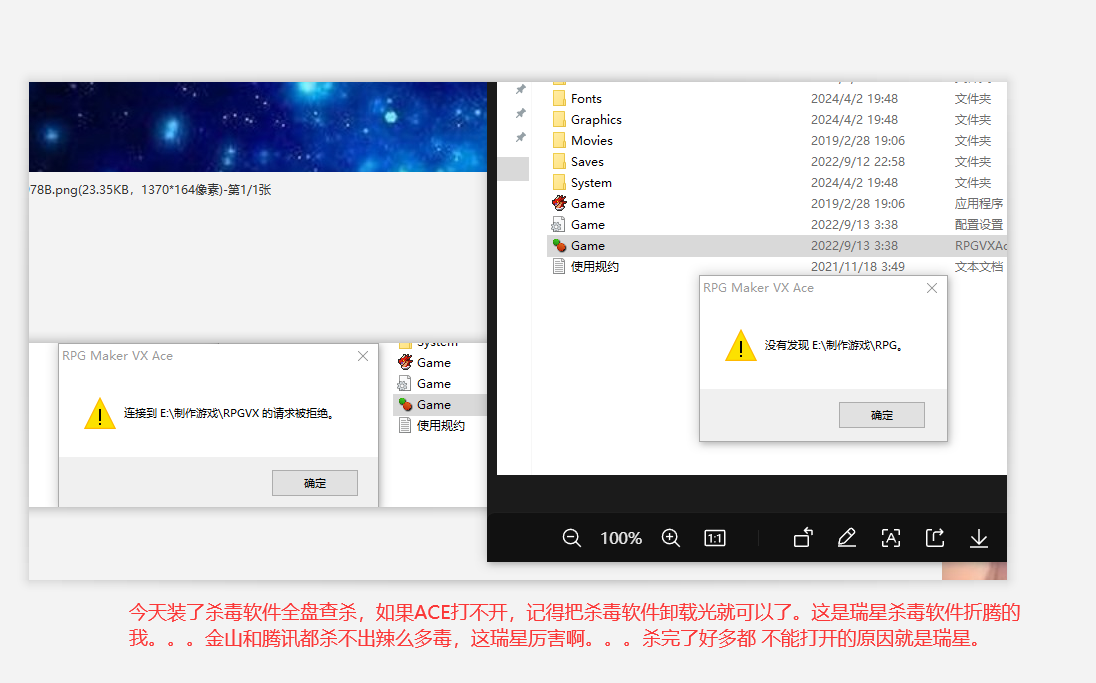Click warning icon in the 请求被拒绝 dialog

(100, 414)
